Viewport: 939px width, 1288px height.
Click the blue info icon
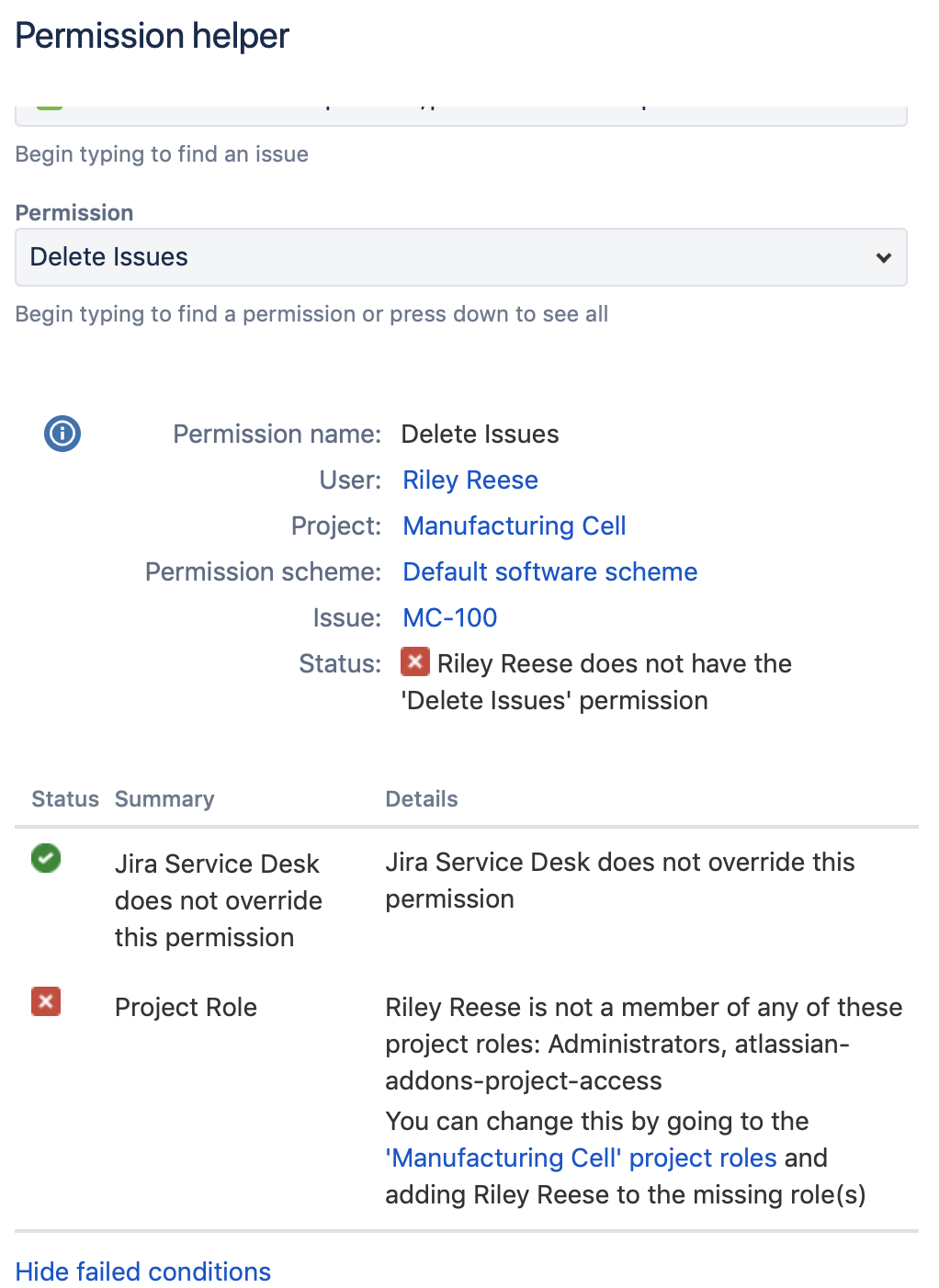[x=62, y=433]
